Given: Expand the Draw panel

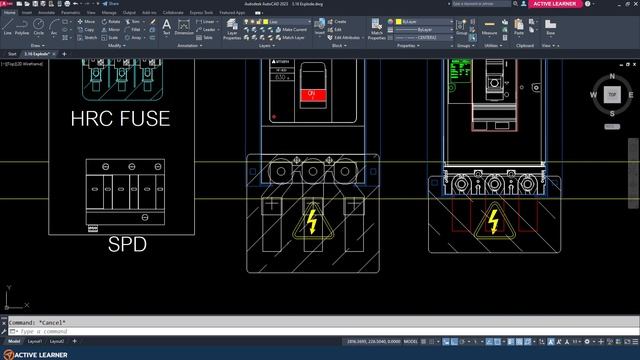Looking at the screenshot, I should click(38, 46).
